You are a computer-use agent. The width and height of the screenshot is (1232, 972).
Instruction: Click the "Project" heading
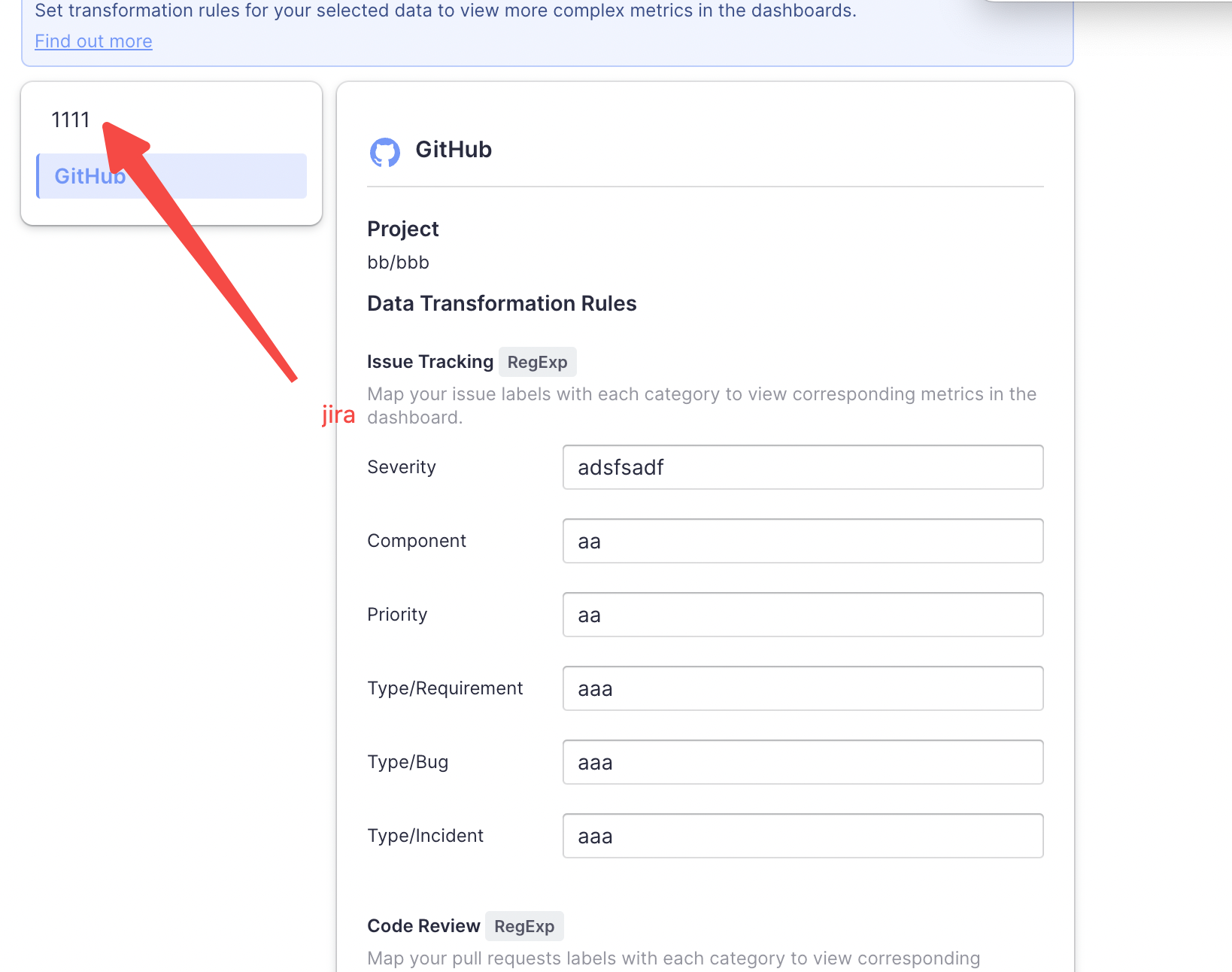pyautogui.click(x=403, y=229)
